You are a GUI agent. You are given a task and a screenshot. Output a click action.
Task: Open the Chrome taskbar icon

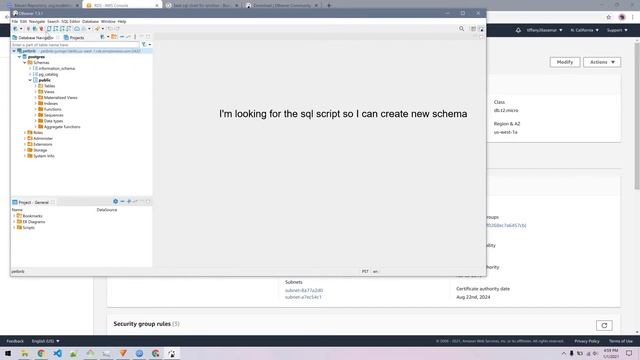tap(41, 353)
